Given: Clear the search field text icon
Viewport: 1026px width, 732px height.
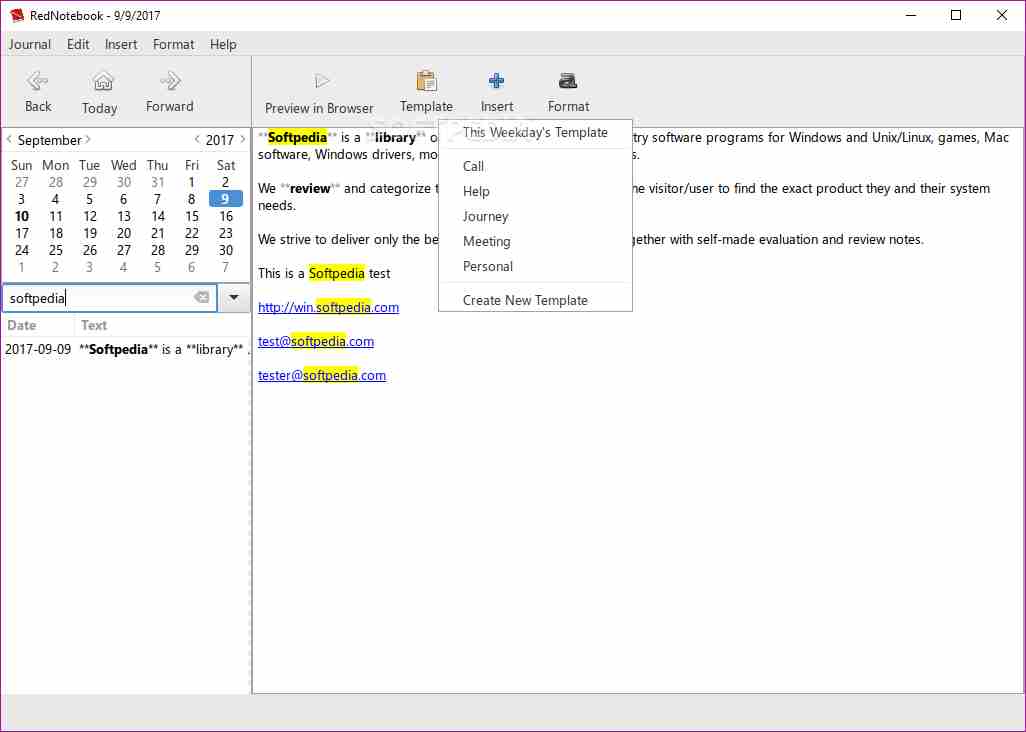Looking at the screenshot, I should [202, 298].
